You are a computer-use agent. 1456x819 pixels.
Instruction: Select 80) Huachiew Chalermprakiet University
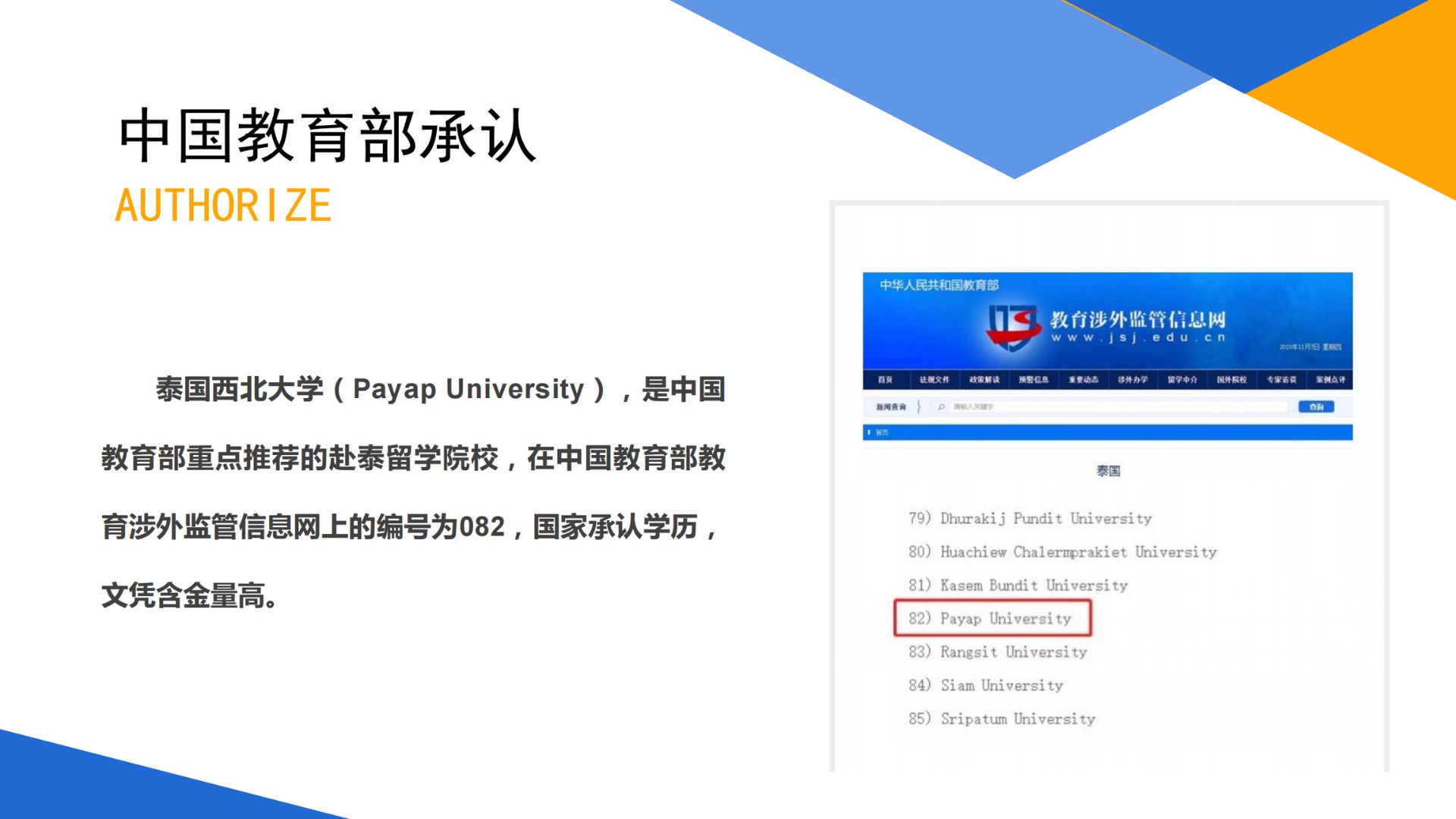pos(1062,552)
